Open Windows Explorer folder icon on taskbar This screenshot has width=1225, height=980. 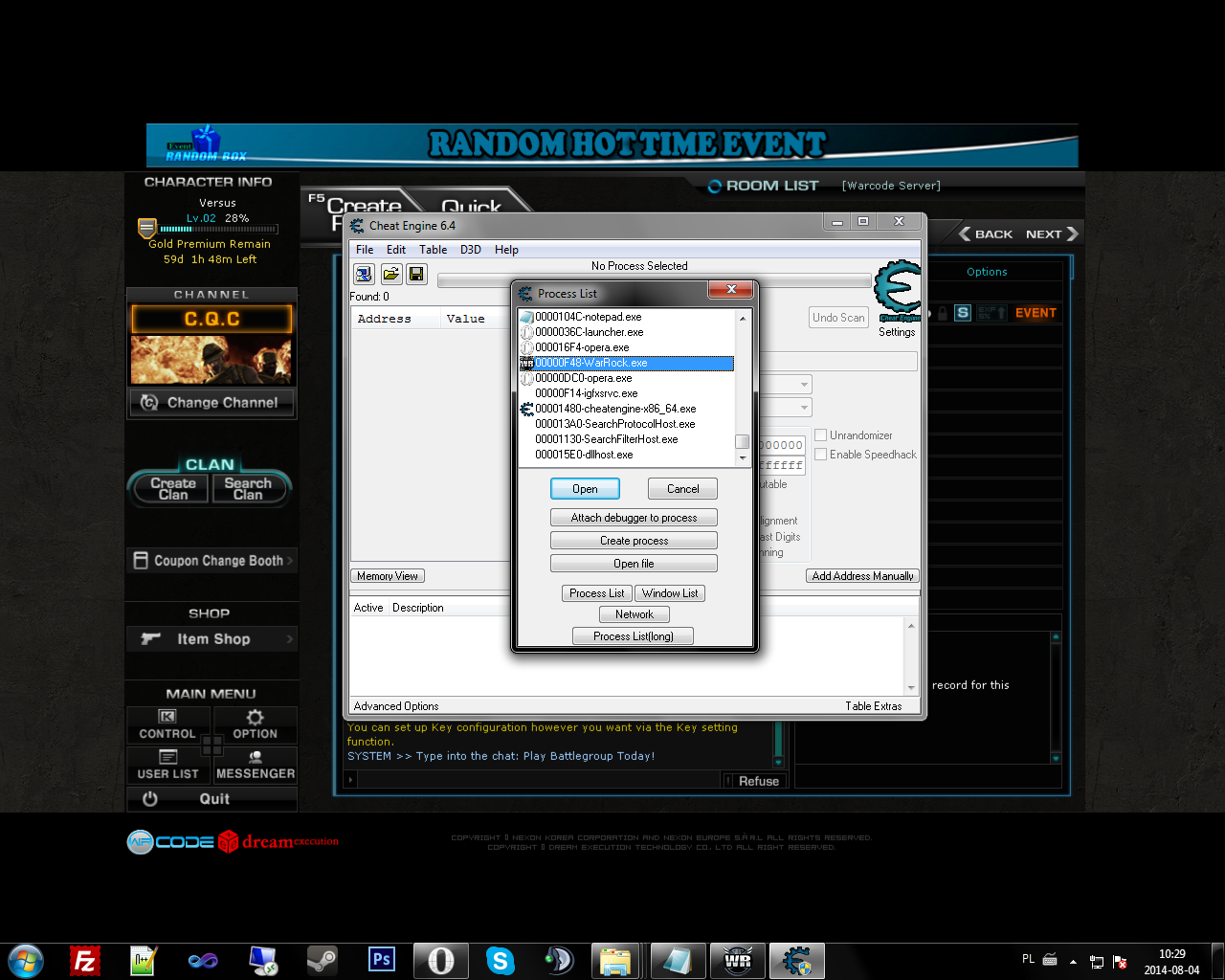(x=616, y=961)
